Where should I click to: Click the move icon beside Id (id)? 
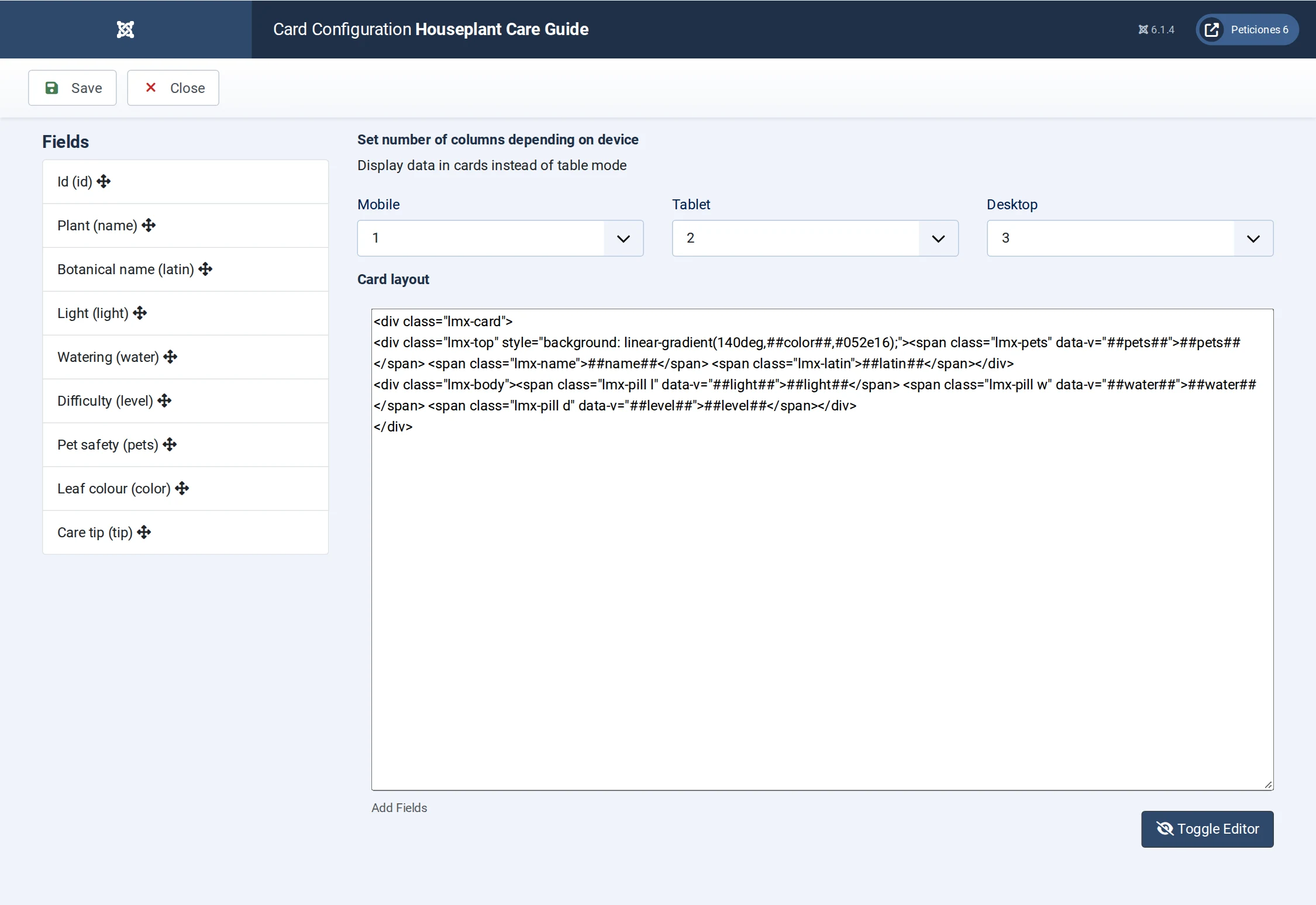(x=104, y=182)
